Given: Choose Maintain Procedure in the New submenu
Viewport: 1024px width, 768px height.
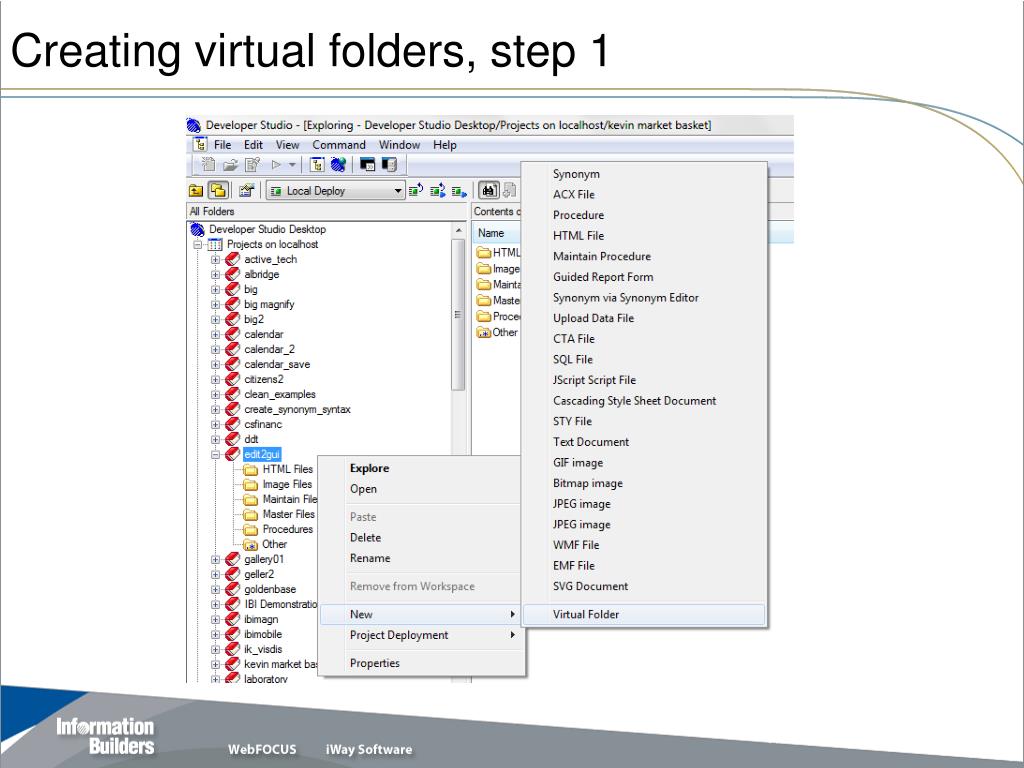Looking at the screenshot, I should coord(645,257).
